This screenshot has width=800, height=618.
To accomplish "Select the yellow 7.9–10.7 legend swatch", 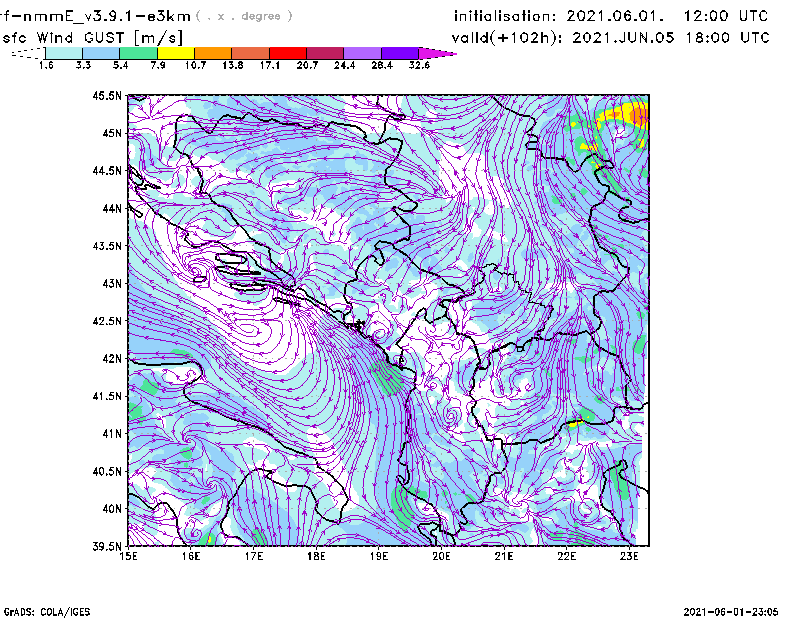I will pos(176,53).
